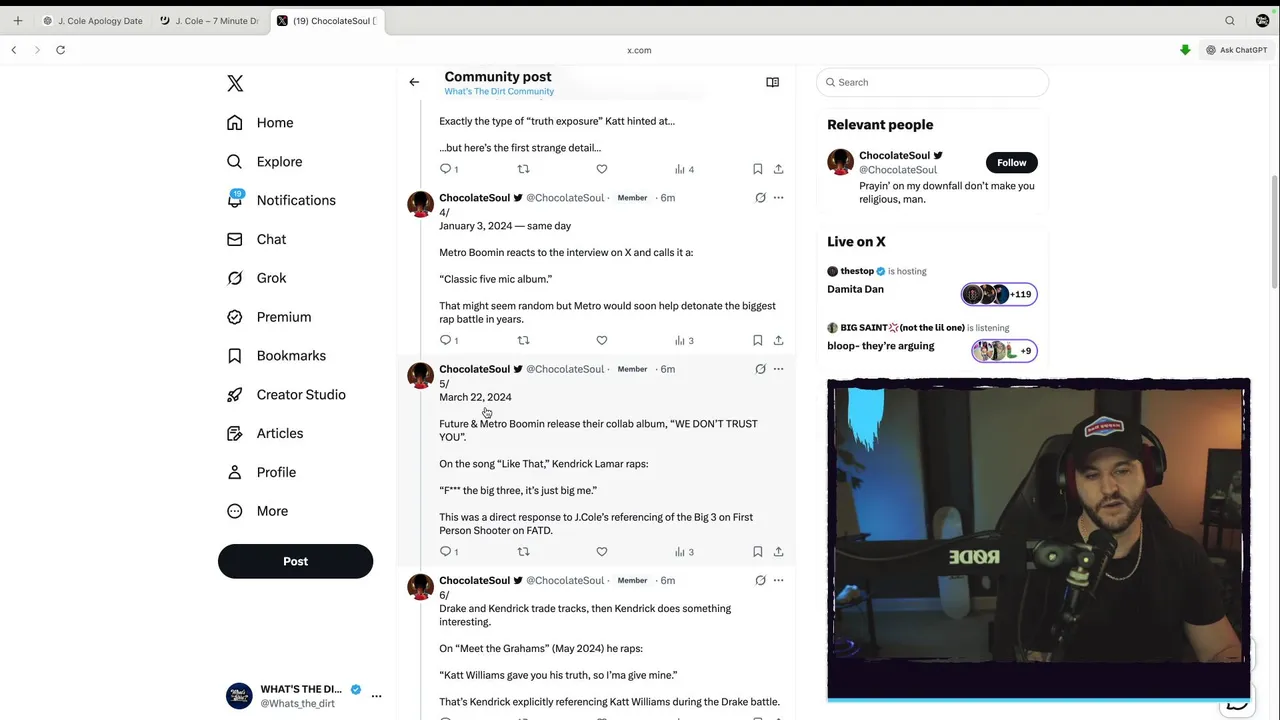Open Grok explain on the 6/ post
The height and width of the screenshot is (720, 1280).
(760, 581)
